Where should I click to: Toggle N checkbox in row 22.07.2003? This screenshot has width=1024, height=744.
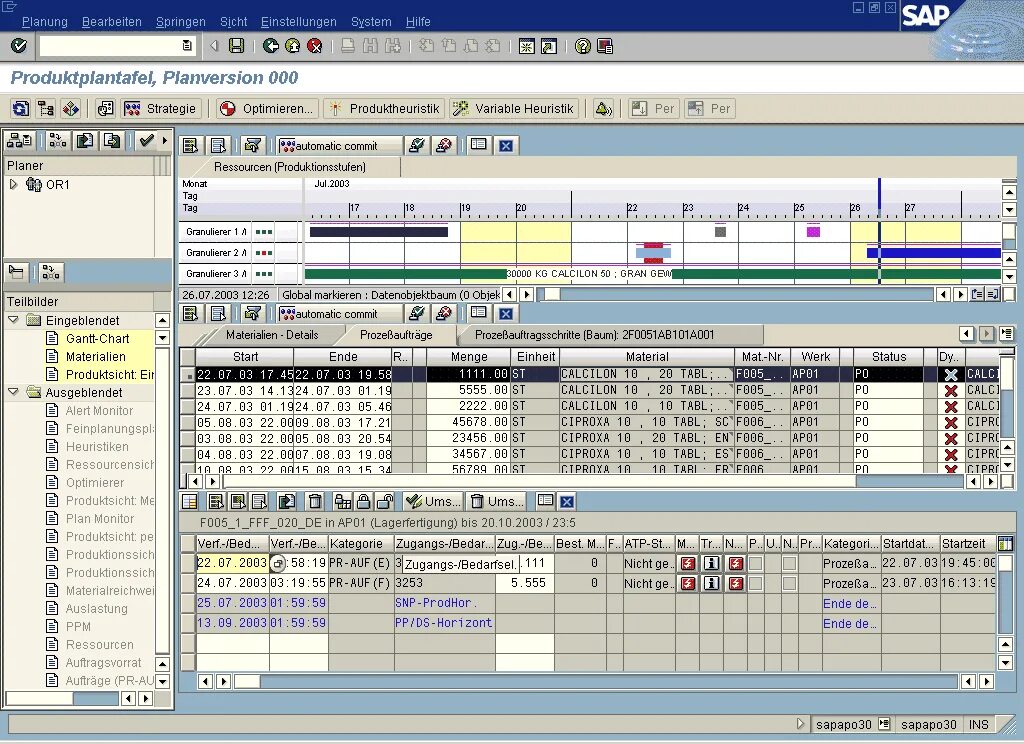(790, 563)
